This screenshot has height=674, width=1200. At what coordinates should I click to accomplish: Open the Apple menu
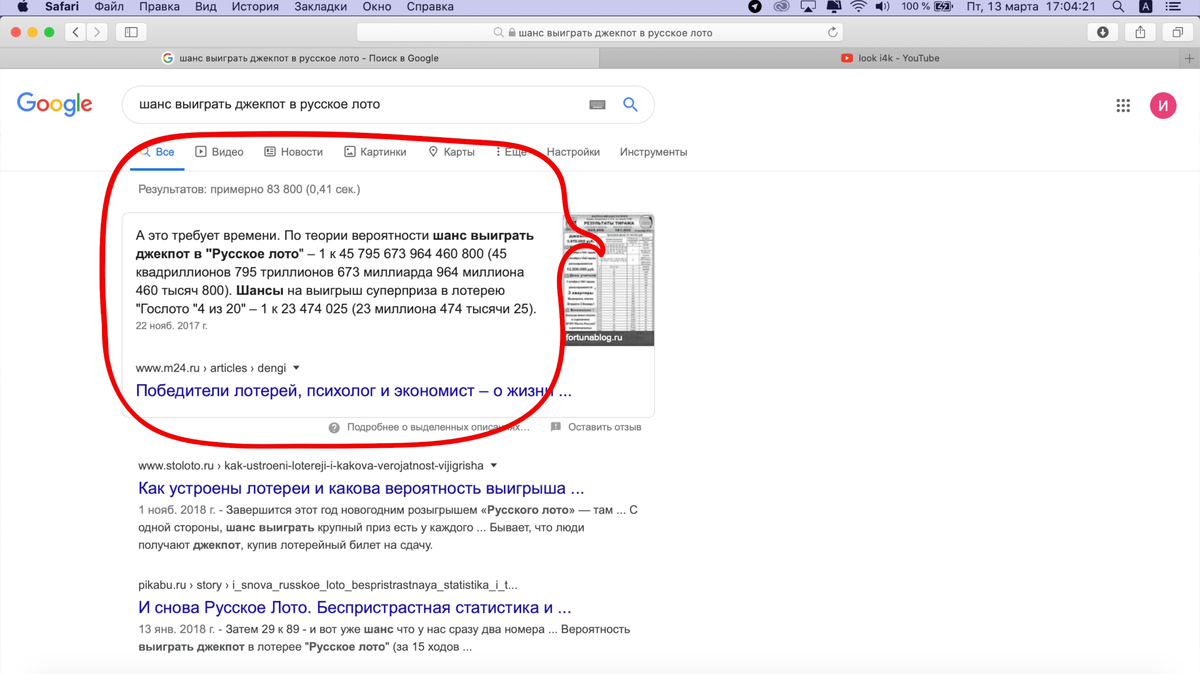[x=22, y=7]
